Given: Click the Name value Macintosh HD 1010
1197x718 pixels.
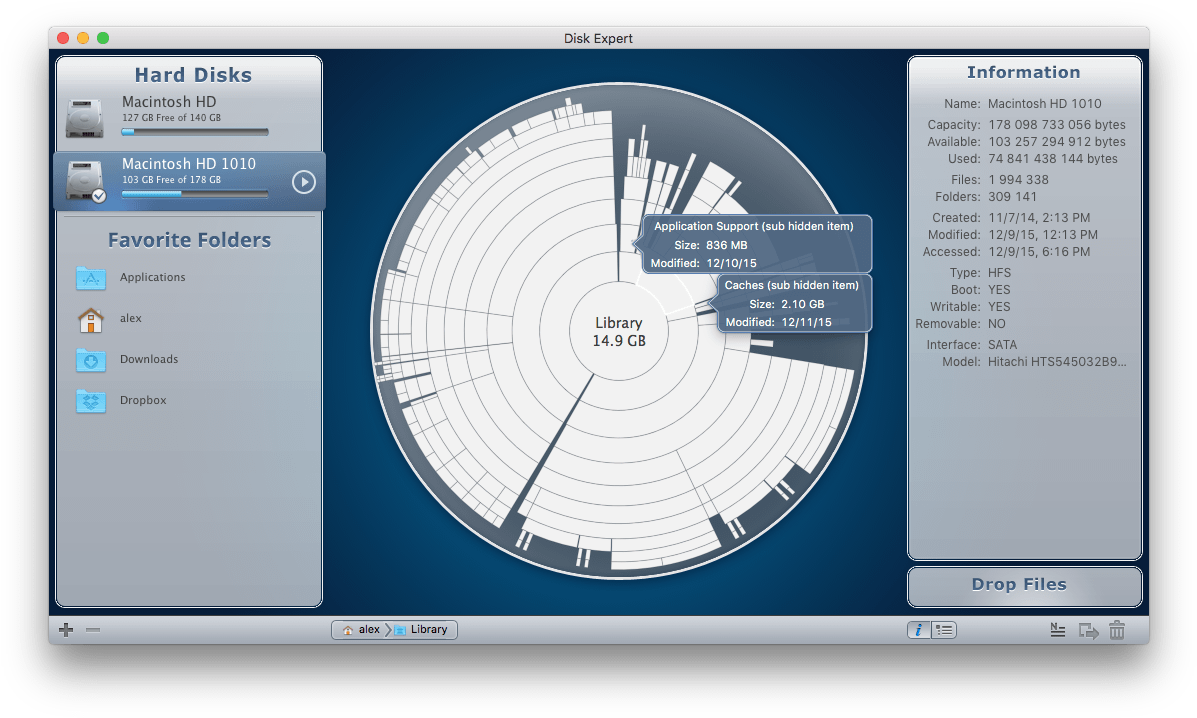Looking at the screenshot, I should coord(1044,104).
